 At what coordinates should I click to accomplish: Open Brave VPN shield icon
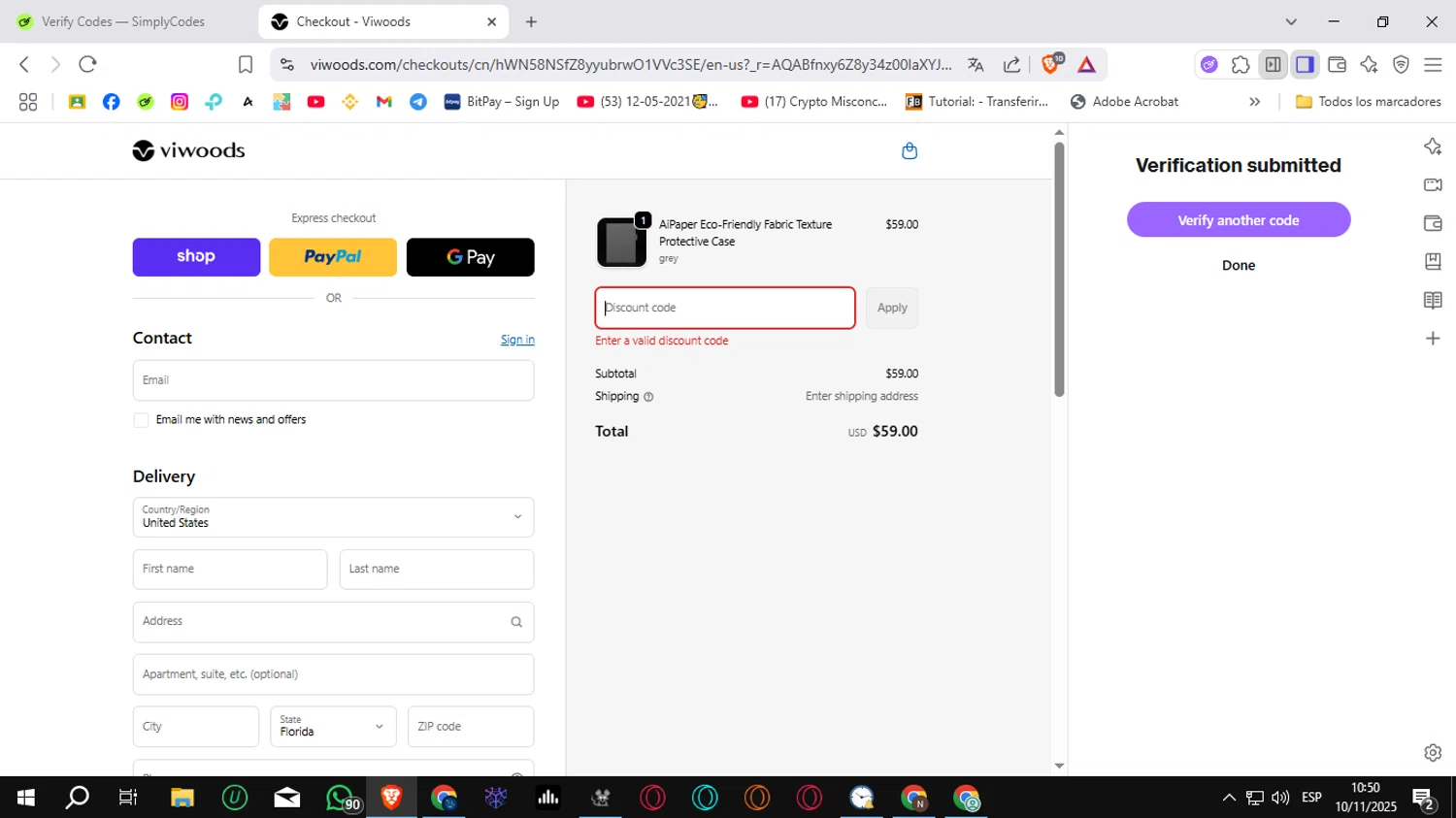pos(1401,65)
